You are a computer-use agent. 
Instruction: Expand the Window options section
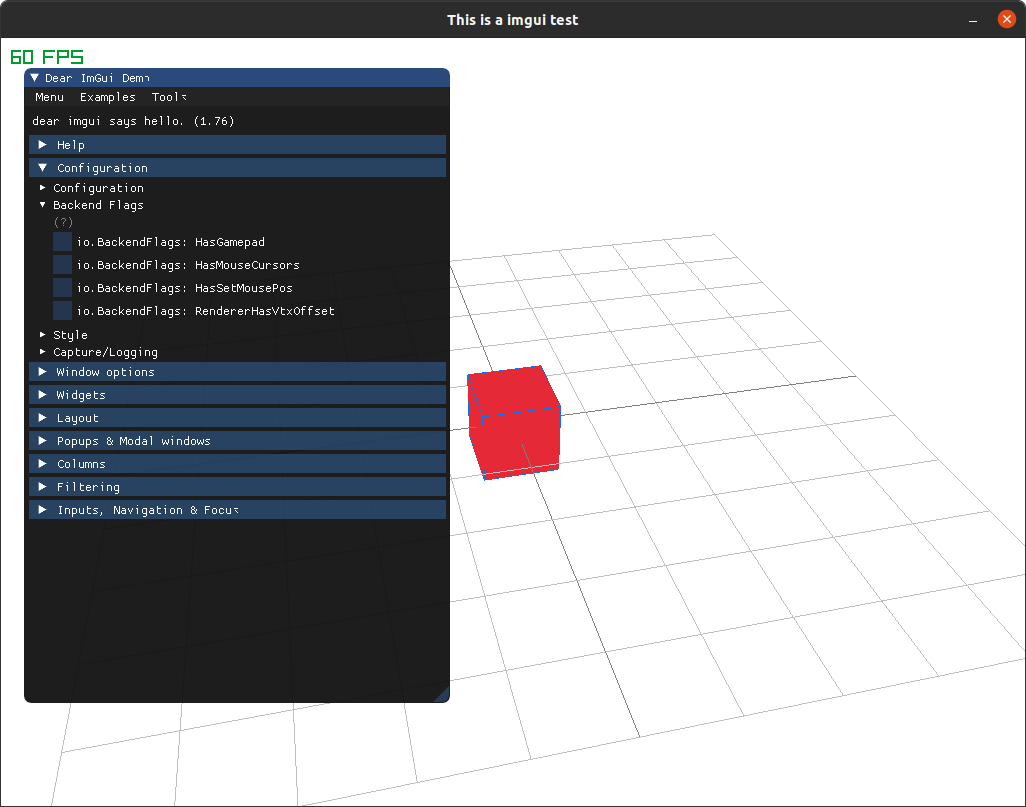coord(238,372)
